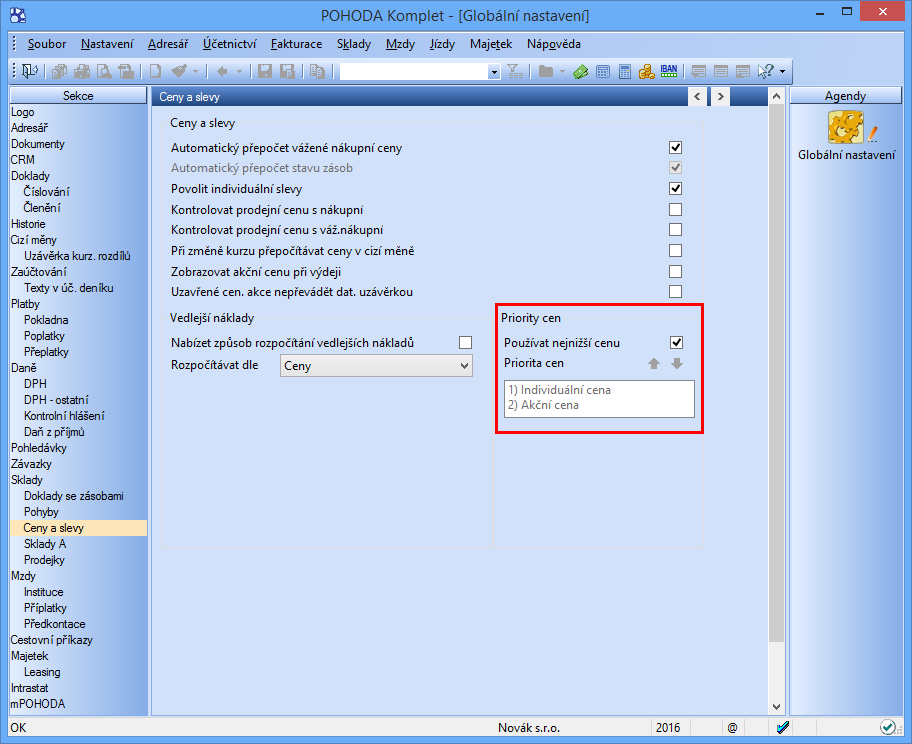Check Při změně kurzu přepočítávat ceny
912x744 pixels.
point(675,251)
